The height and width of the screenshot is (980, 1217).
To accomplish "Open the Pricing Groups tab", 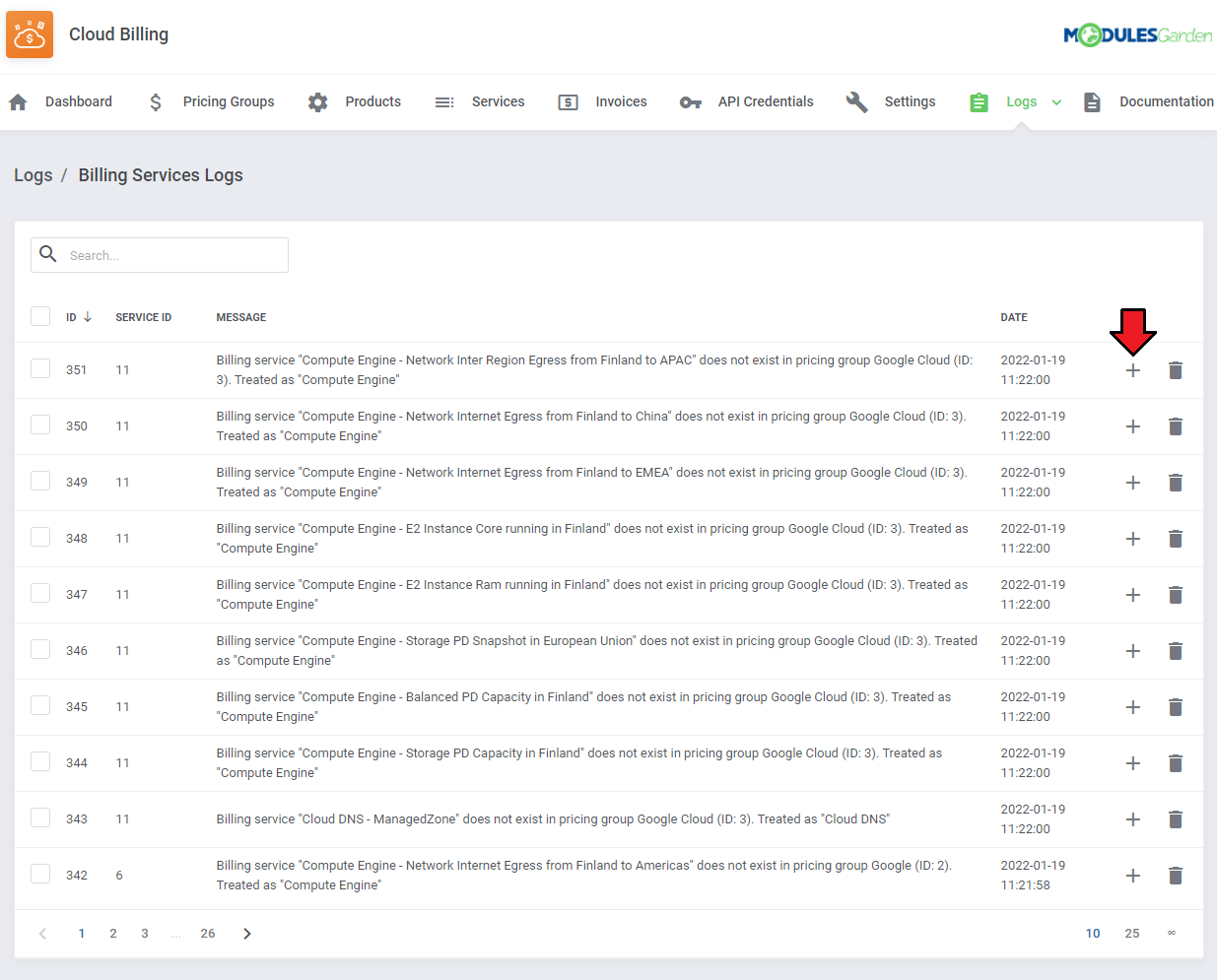I will [x=211, y=102].
